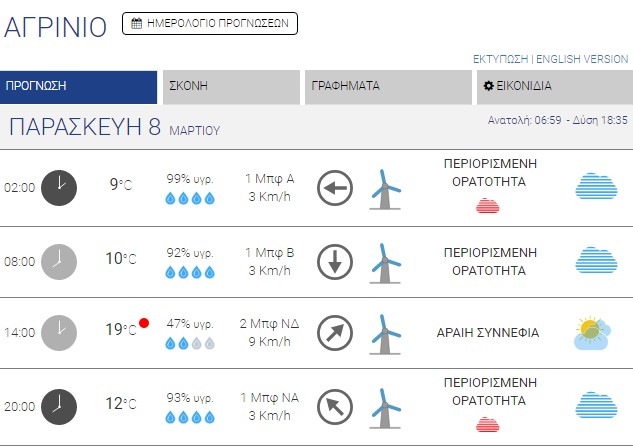Click the 02:00 dark clock icon
The image size is (633, 446).
tap(58, 187)
